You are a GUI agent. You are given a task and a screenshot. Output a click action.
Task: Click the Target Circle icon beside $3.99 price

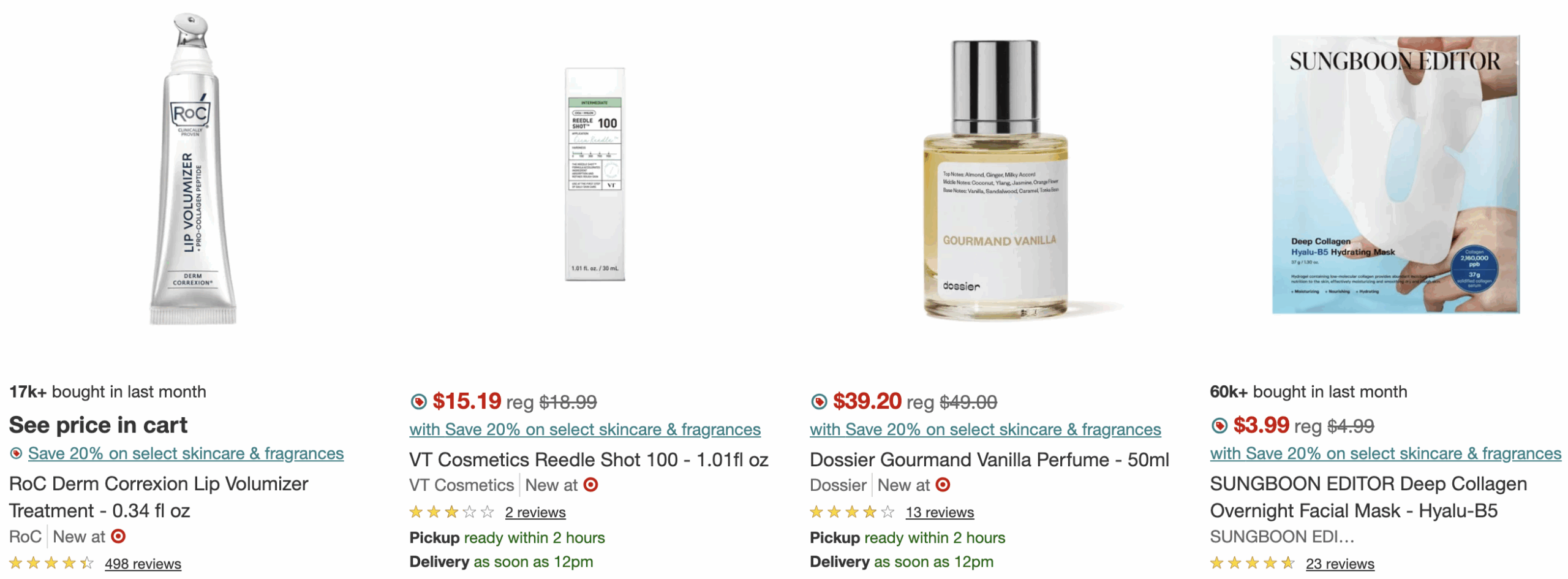(x=1219, y=426)
